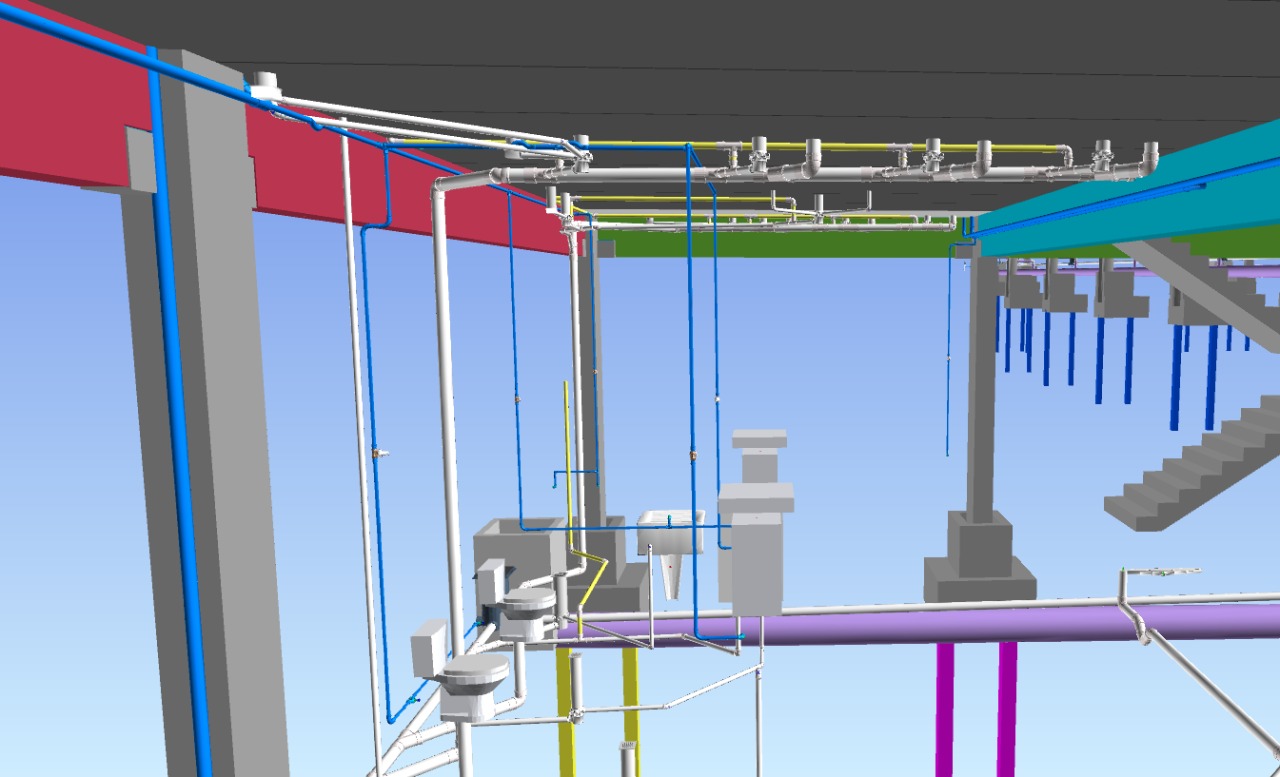Click the wall-mounted white sink basin
Viewport: 1280px width, 777px height.
click(x=670, y=530)
